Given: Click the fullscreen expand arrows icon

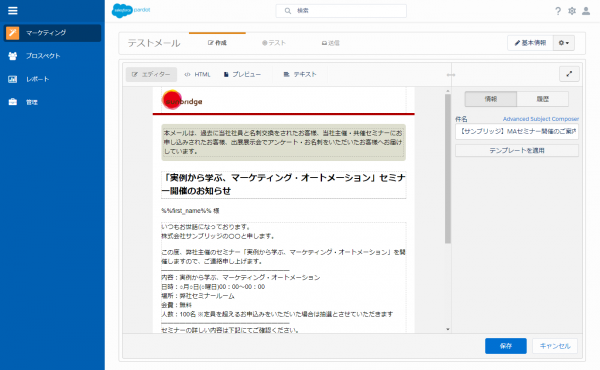Looking at the screenshot, I should tap(569, 74).
